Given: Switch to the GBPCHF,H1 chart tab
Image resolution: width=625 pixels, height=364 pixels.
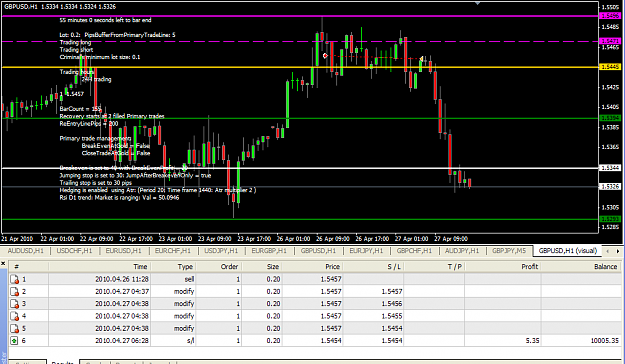Looking at the screenshot, I should click(x=414, y=251).
